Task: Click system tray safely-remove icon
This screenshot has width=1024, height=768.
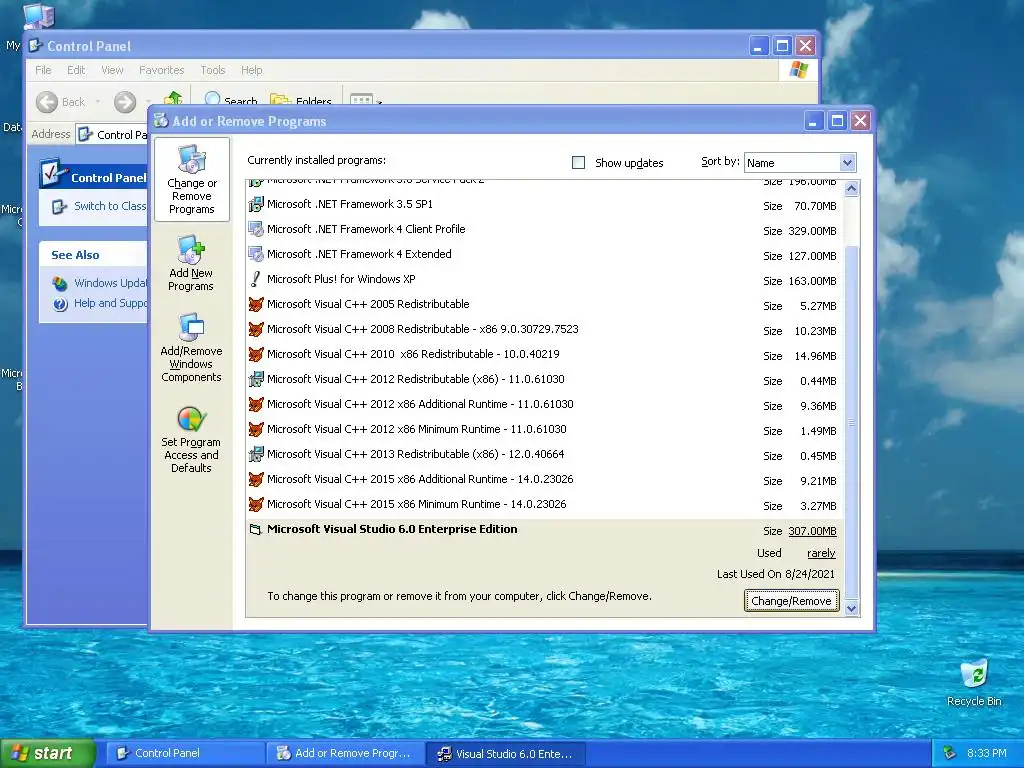Action: (x=950, y=753)
